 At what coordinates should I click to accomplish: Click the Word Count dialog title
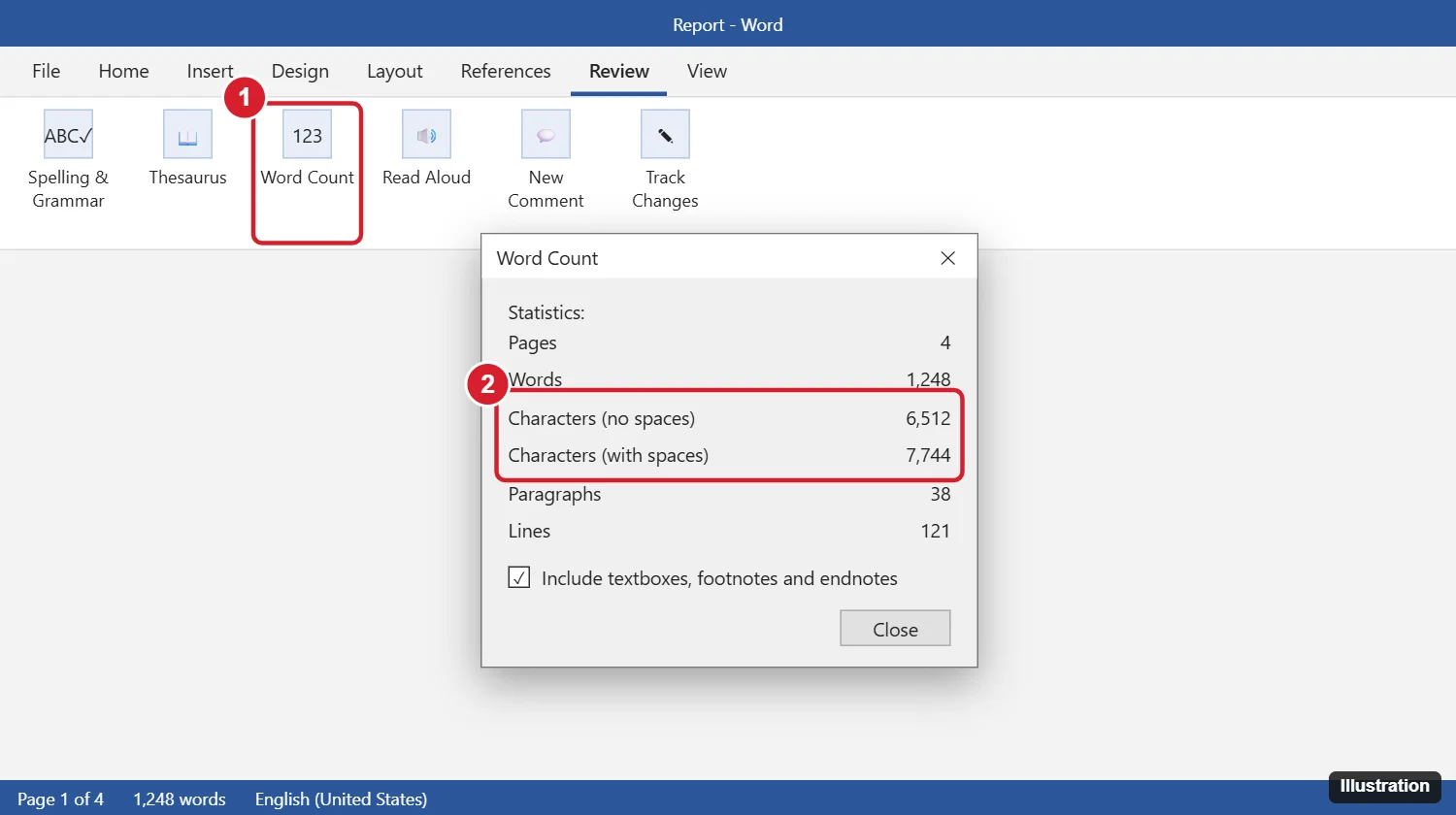tap(547, 258)
